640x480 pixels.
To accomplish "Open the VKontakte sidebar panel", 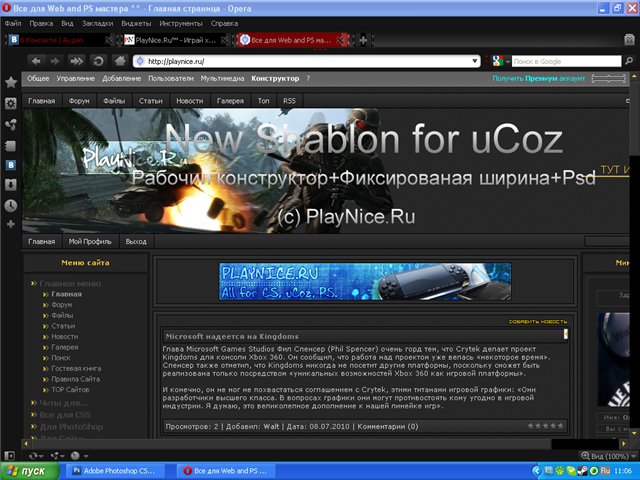I will coord(11,165).
